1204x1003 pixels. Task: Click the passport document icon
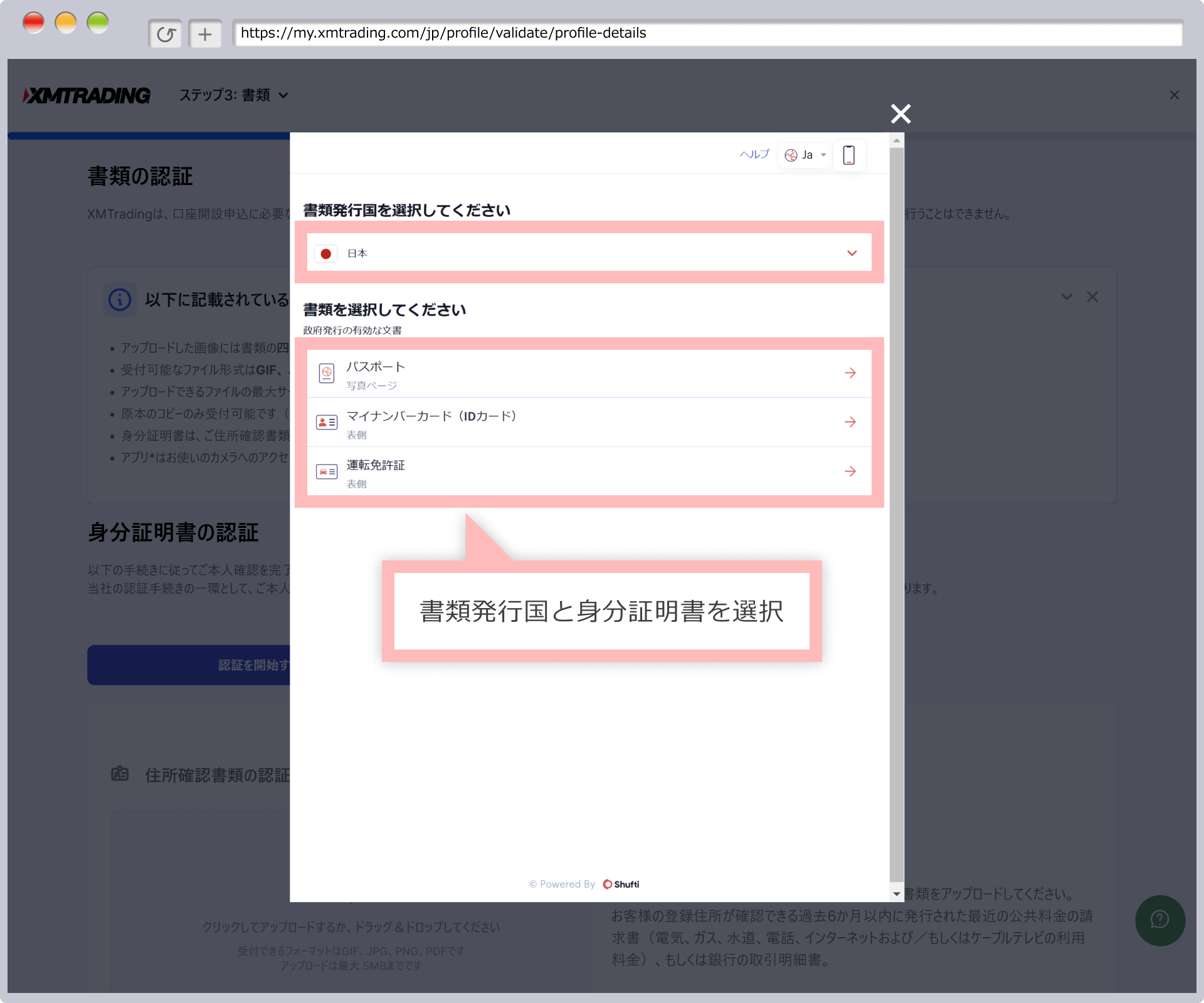327,373
